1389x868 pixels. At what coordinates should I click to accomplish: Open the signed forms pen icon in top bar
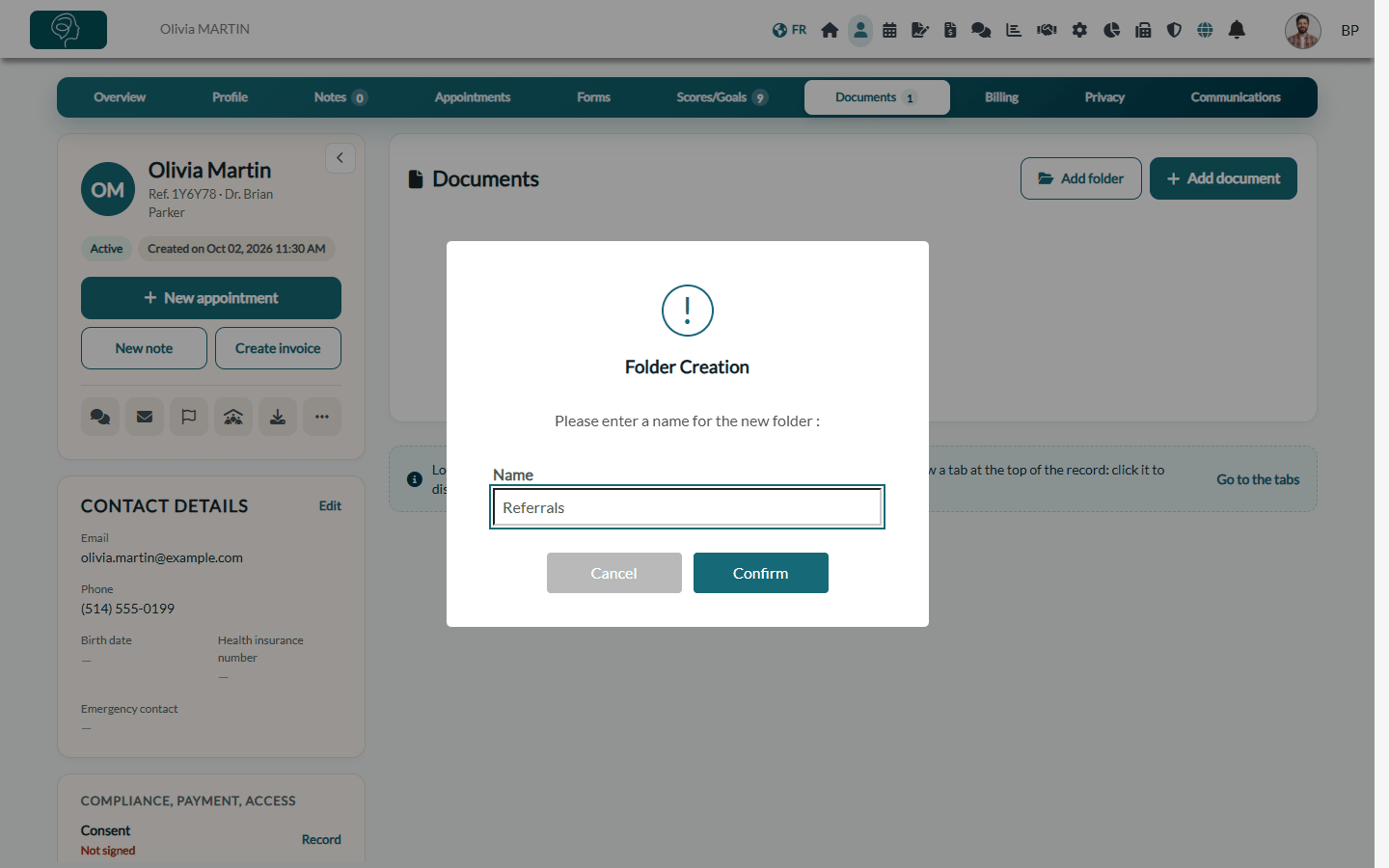click(920, 30)
